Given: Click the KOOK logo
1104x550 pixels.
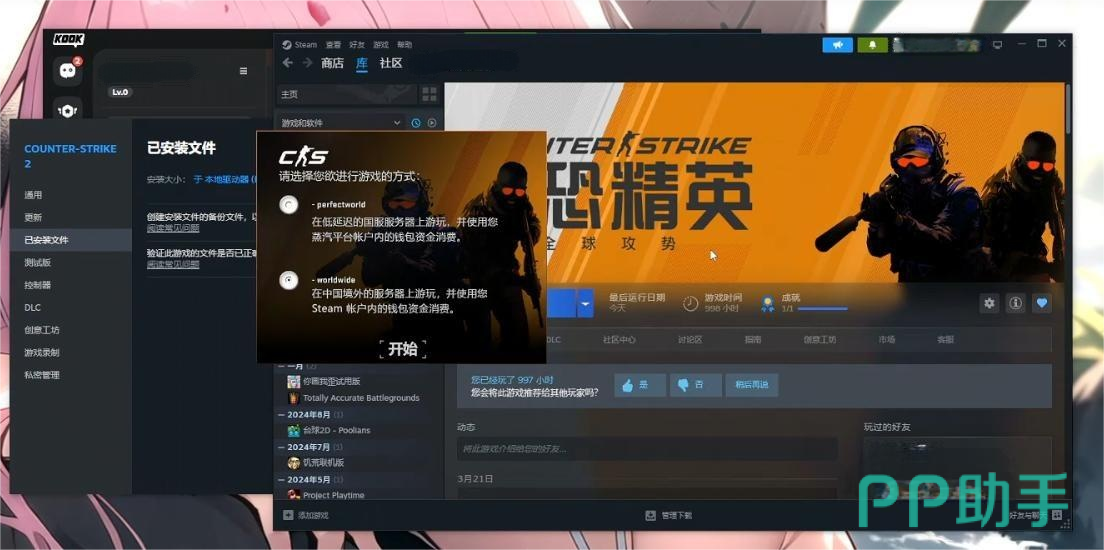Looking at the screenshot, I should (x=68, y=39).
